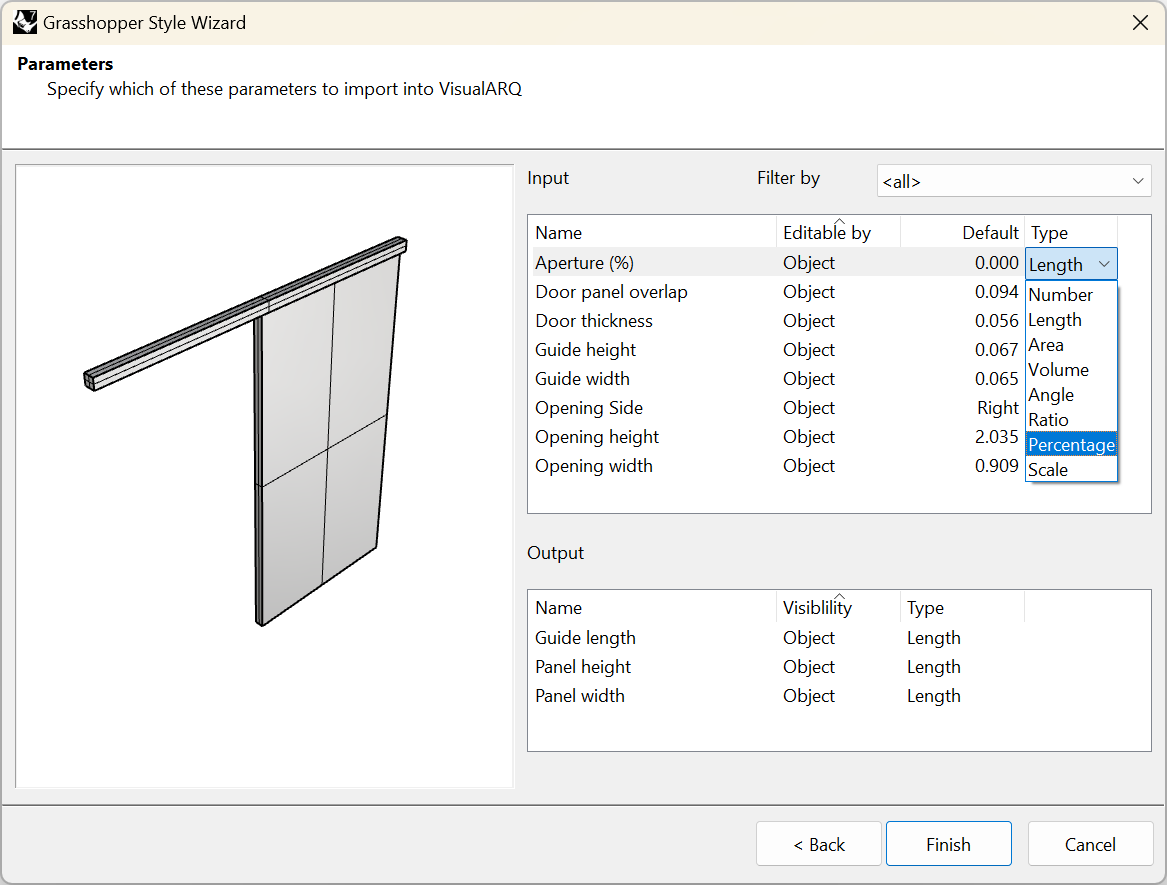Click the sliding door 3D preview
Screen dimensions: 1167x885
(264, 476)
